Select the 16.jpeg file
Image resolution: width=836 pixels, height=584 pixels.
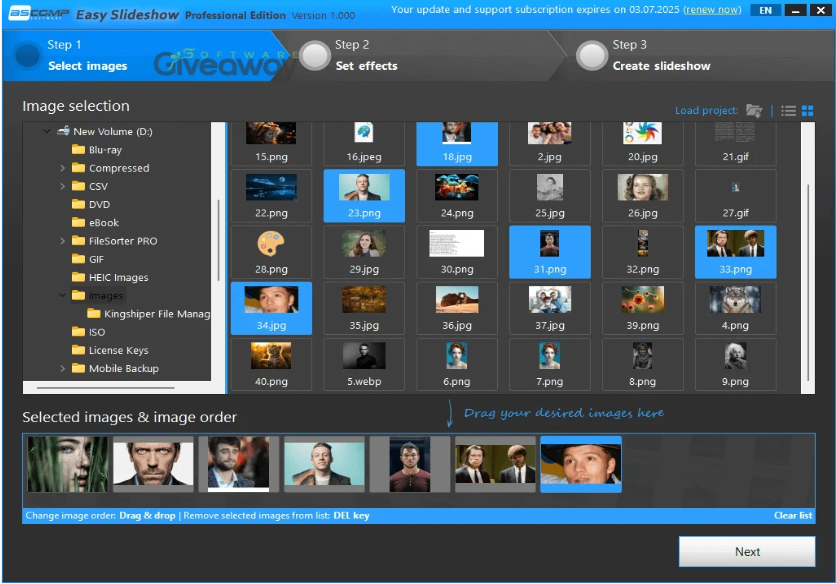[364, 143]
